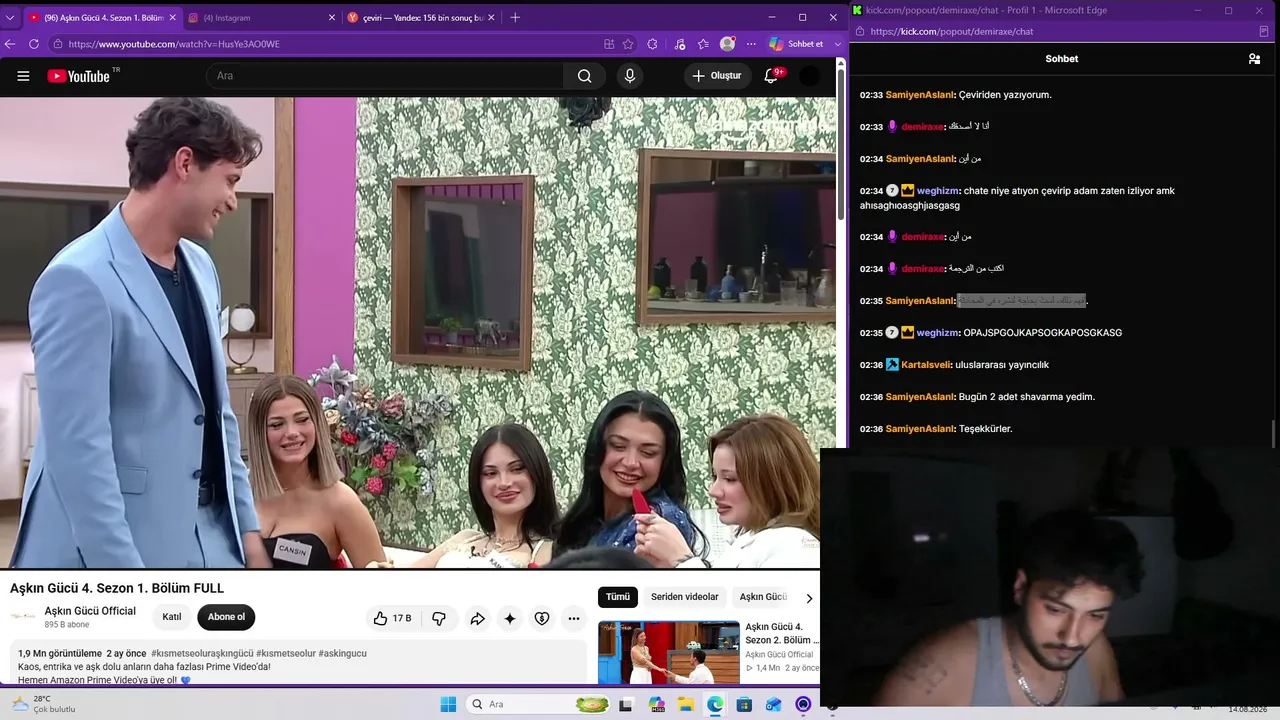1280x720 pixels.
Task: Click chat message 'Bugün 2 adet shavarma yedim.'
Action: click(x=1027, y=397)
